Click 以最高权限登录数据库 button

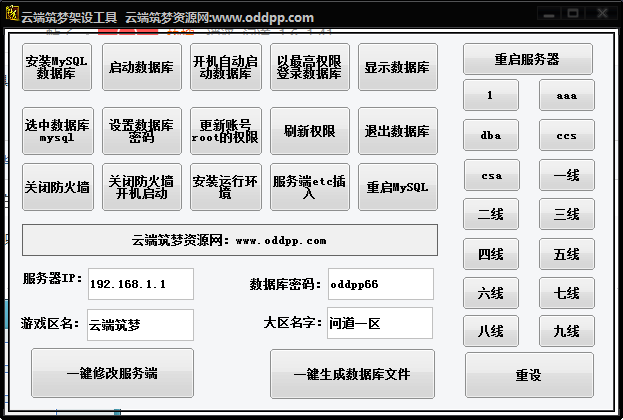pyautogui.click(x=310, y=67)
